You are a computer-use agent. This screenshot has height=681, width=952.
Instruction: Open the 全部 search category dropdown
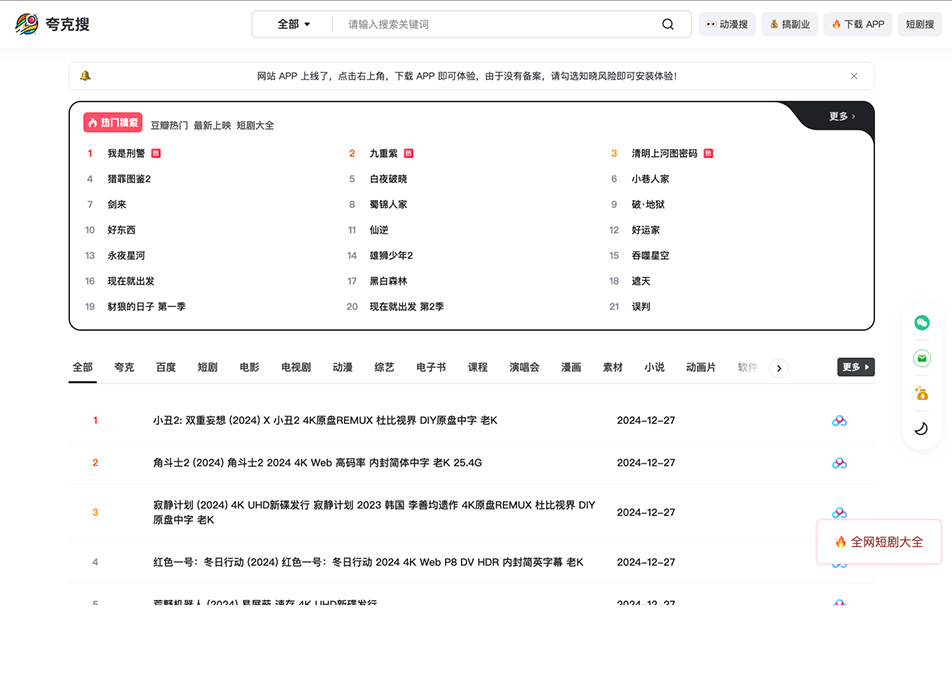293,24
